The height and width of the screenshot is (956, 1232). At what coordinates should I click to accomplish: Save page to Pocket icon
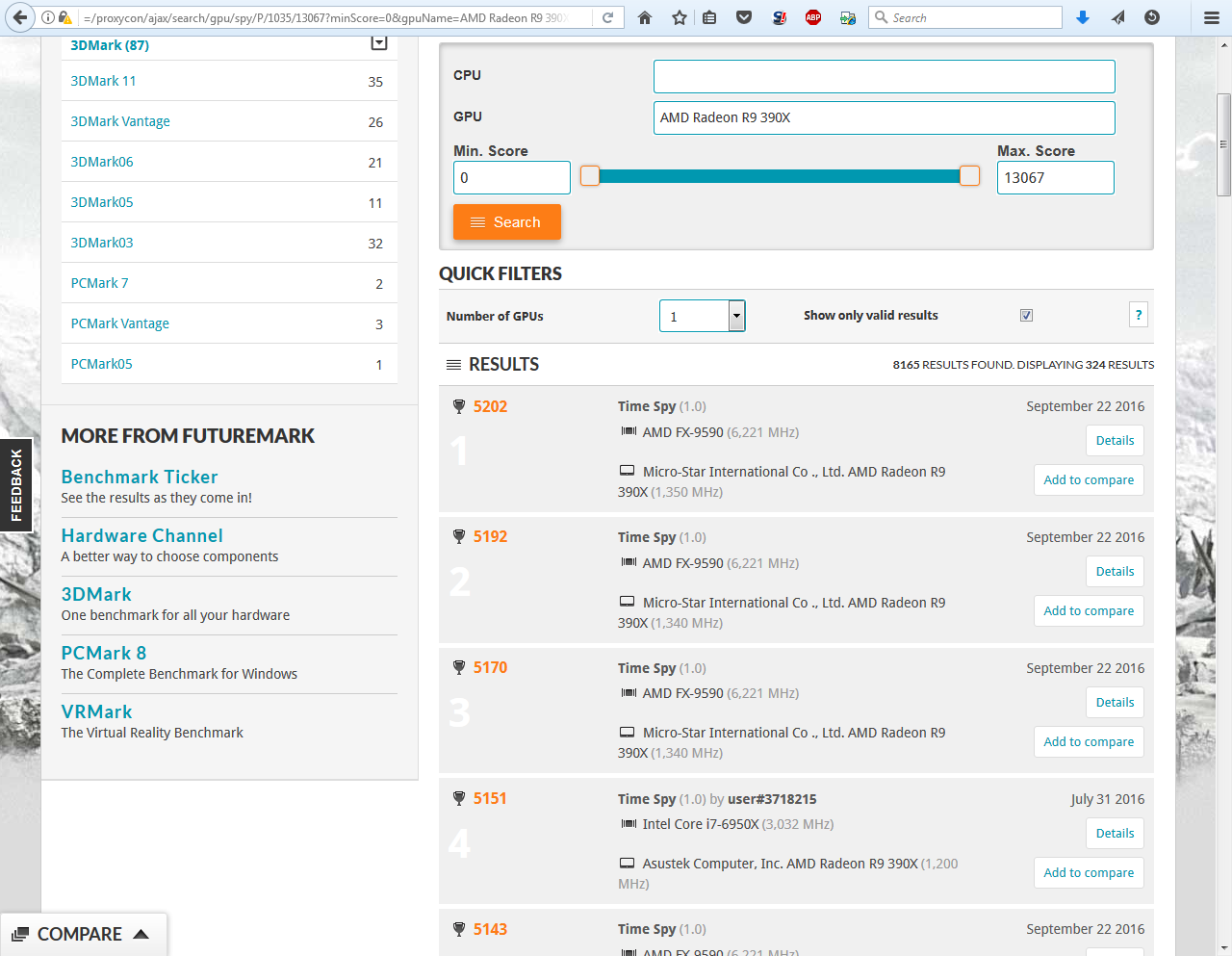point(744,17)
